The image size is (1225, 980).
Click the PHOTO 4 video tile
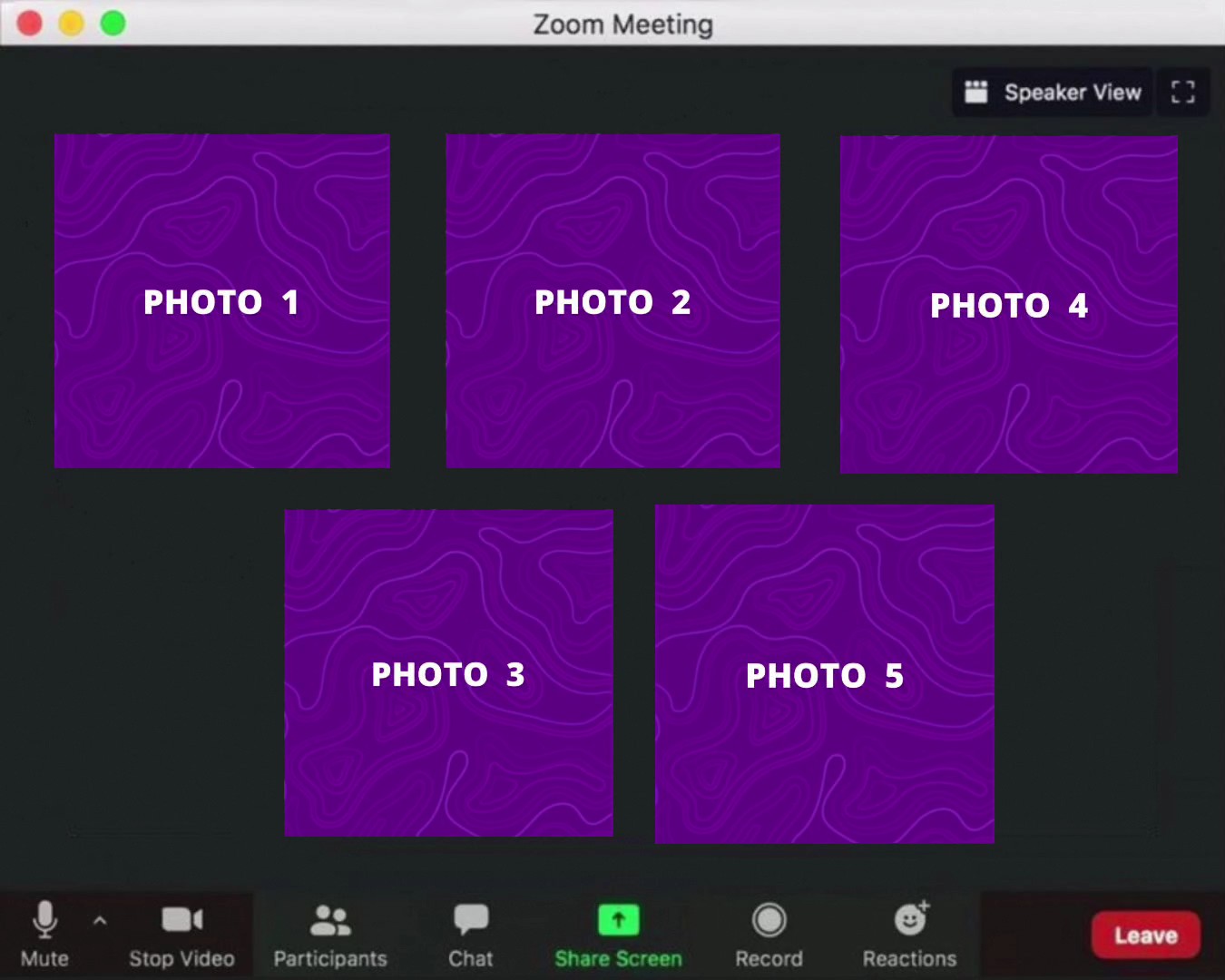[1008, 305]
